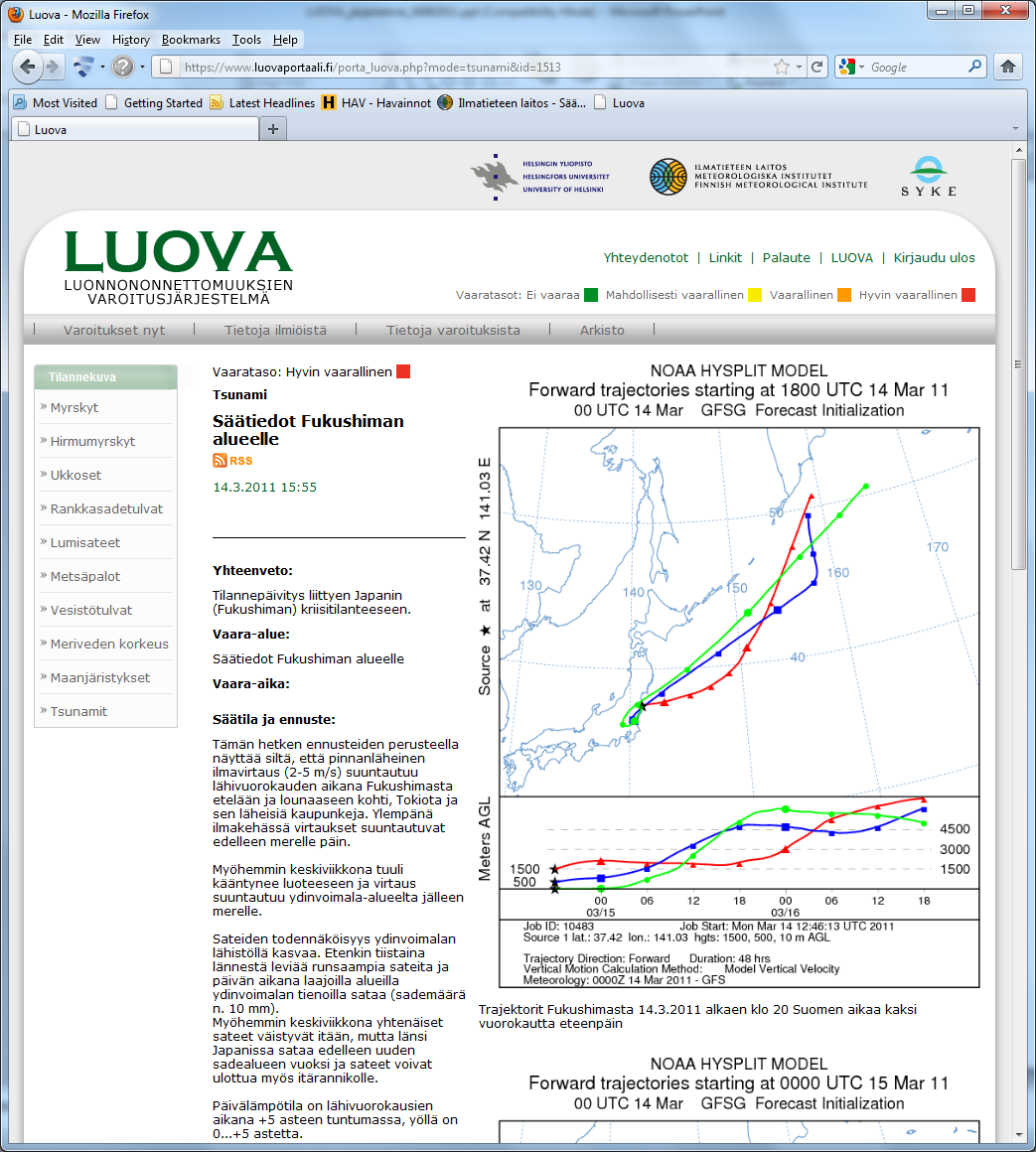
Task: Open the Getting Started bookmark
Action: coord(154,103)
